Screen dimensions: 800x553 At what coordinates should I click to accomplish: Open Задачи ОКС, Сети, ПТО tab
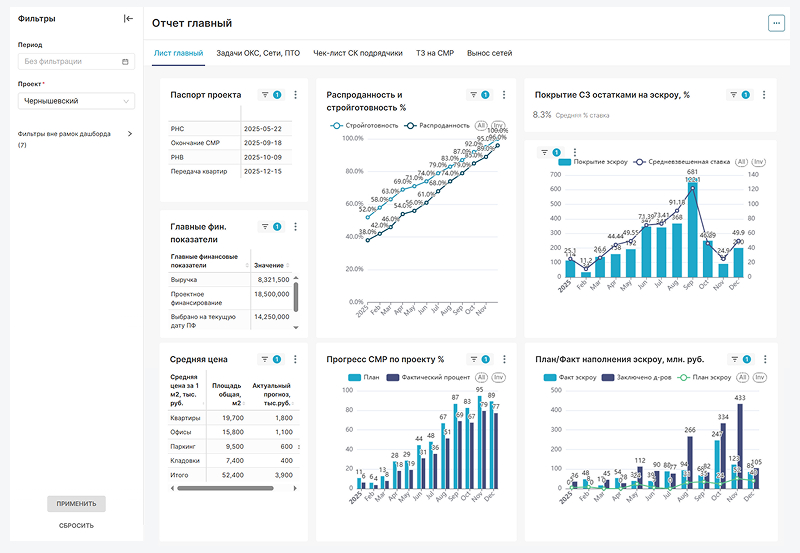click(258, 53)
